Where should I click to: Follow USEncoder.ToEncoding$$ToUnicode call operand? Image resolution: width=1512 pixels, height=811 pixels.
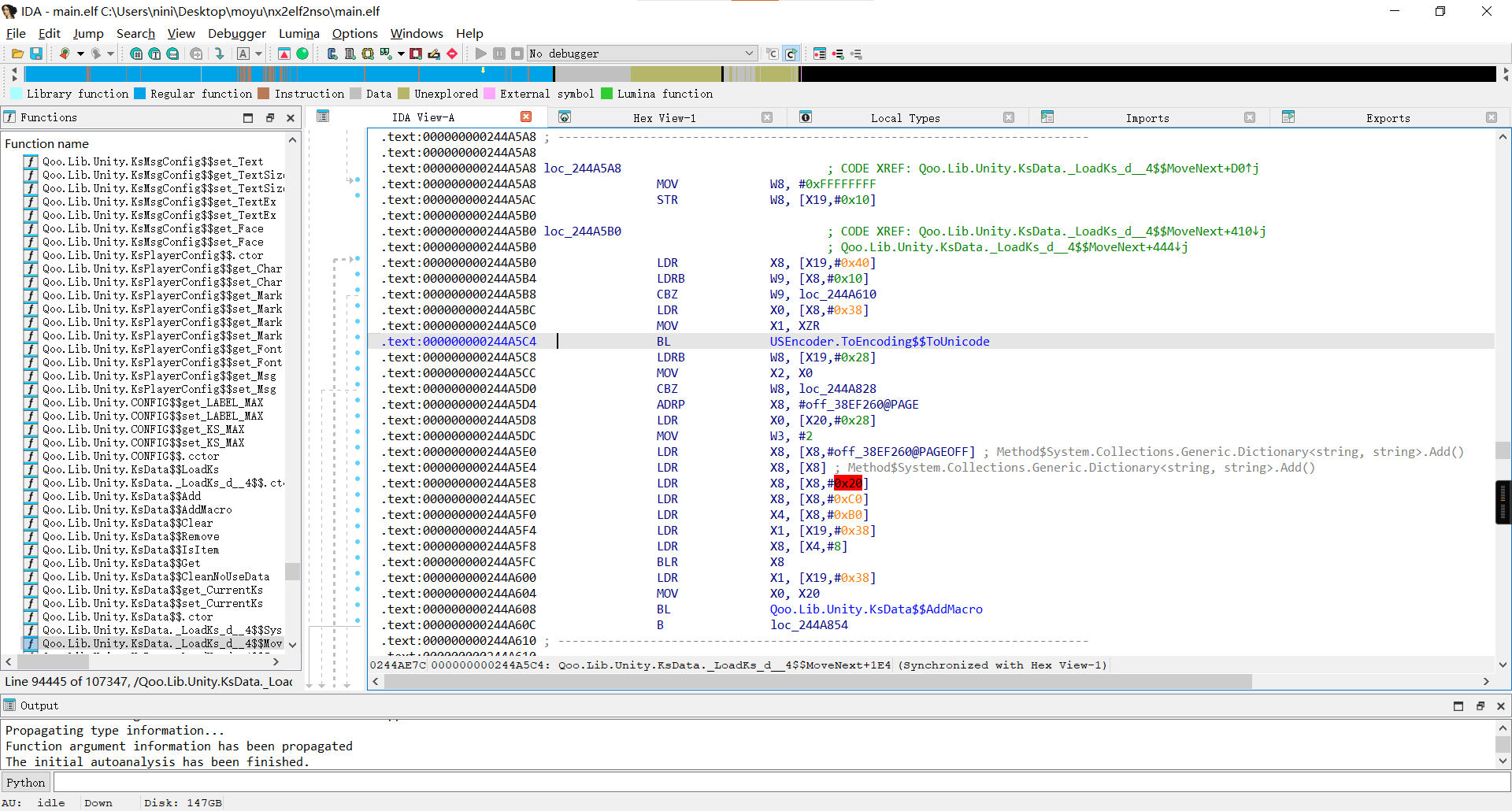coord(880,341)
